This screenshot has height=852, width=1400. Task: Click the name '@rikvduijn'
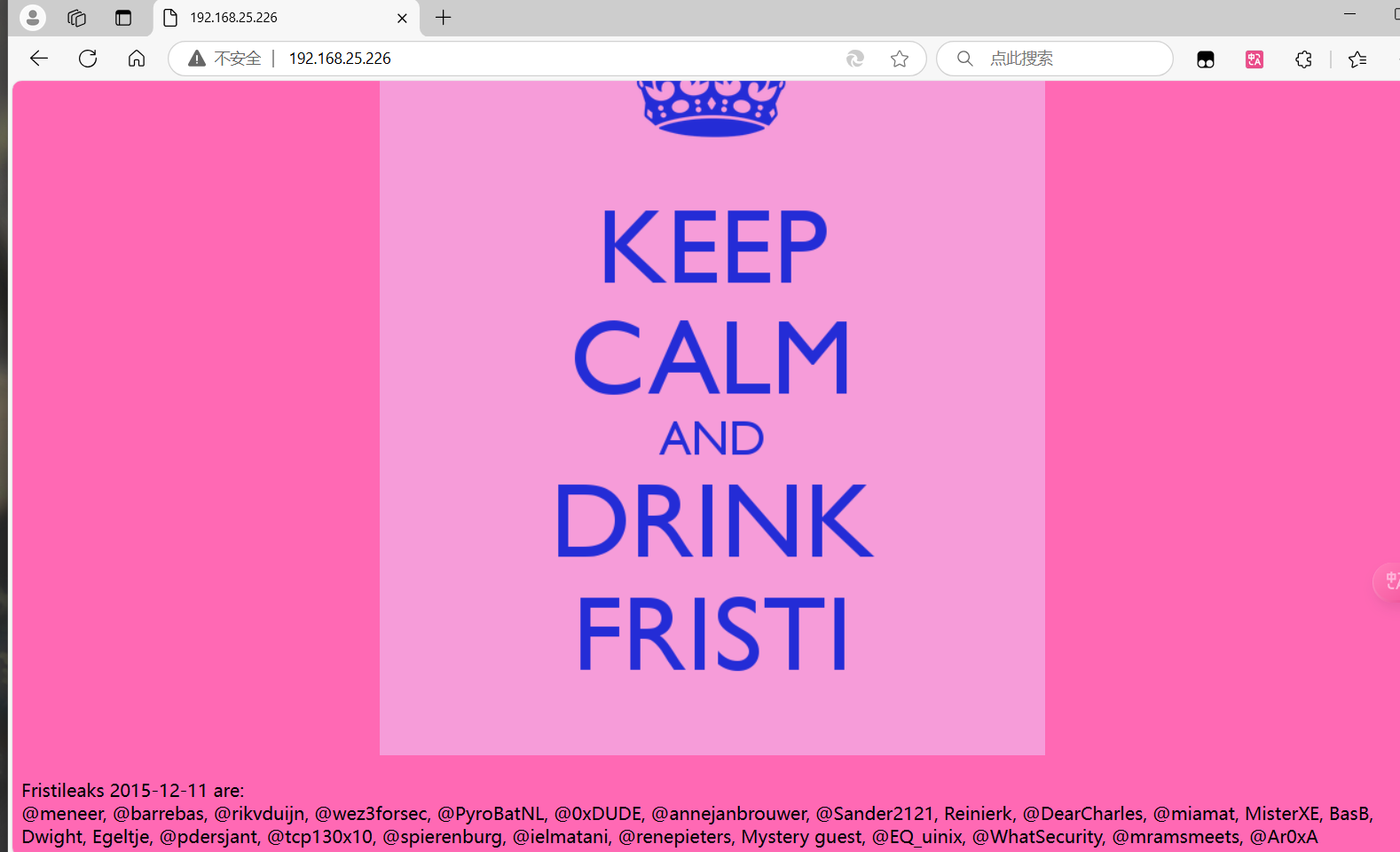(259, 814)
